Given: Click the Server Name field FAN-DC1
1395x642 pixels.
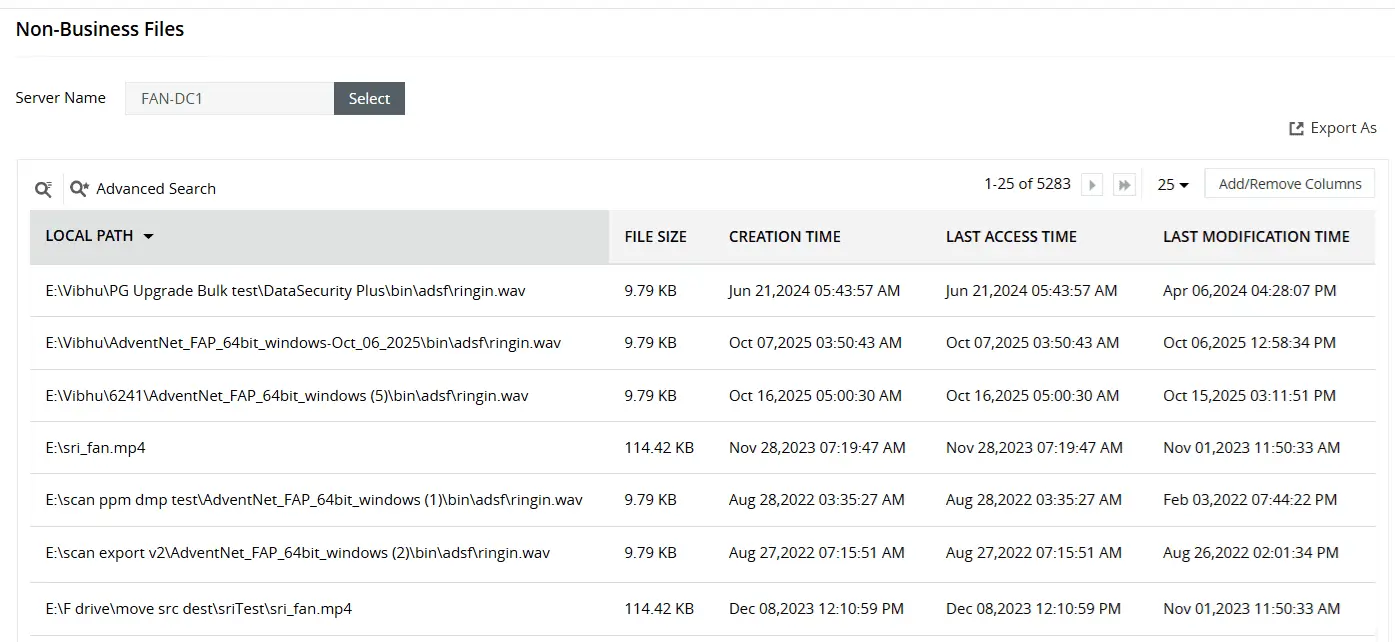Looking at the screenshot, I should [229, 98].
